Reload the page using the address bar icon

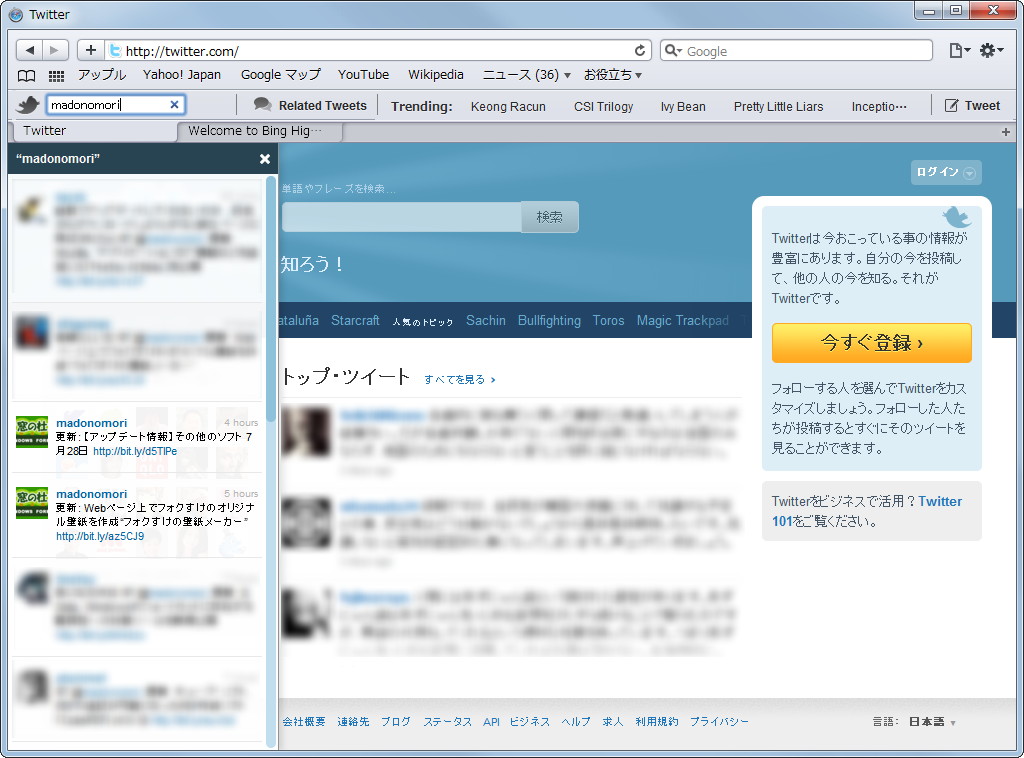(641, 50)
